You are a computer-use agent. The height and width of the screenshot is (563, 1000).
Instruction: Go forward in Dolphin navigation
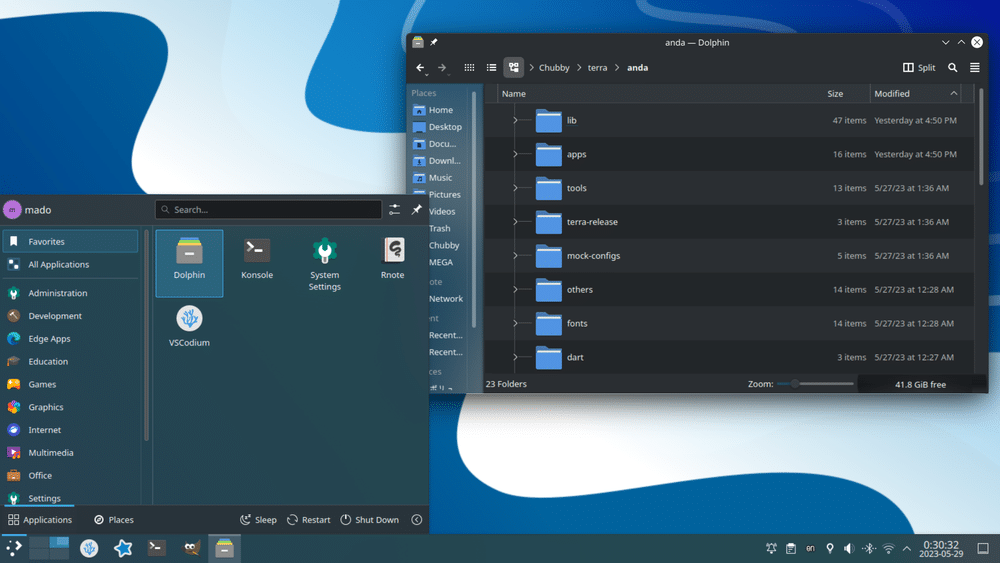coord(442,68)
